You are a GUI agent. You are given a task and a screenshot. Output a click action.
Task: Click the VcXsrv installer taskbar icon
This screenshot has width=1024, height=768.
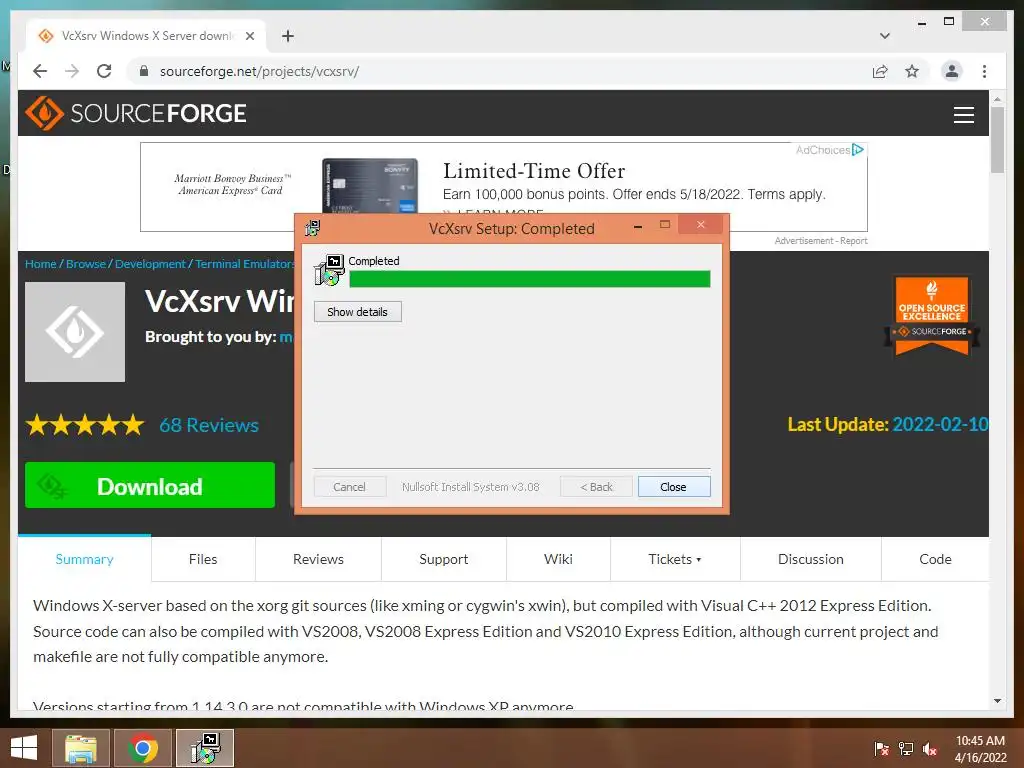(205, 748)
